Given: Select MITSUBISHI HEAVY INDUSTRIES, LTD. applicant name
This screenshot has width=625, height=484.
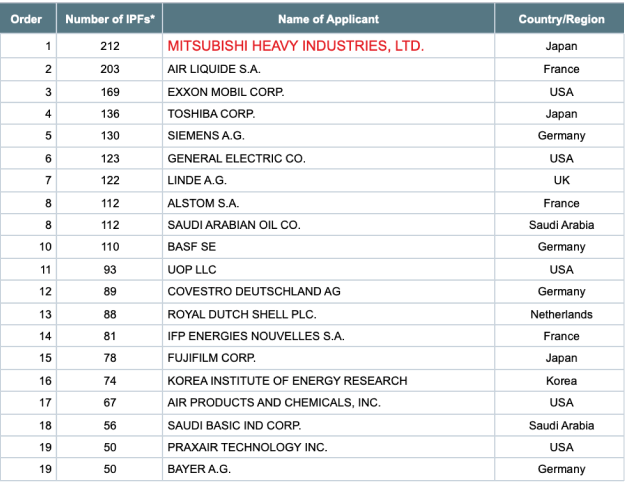Looking at the screenshot, I should tap(296, 46).
